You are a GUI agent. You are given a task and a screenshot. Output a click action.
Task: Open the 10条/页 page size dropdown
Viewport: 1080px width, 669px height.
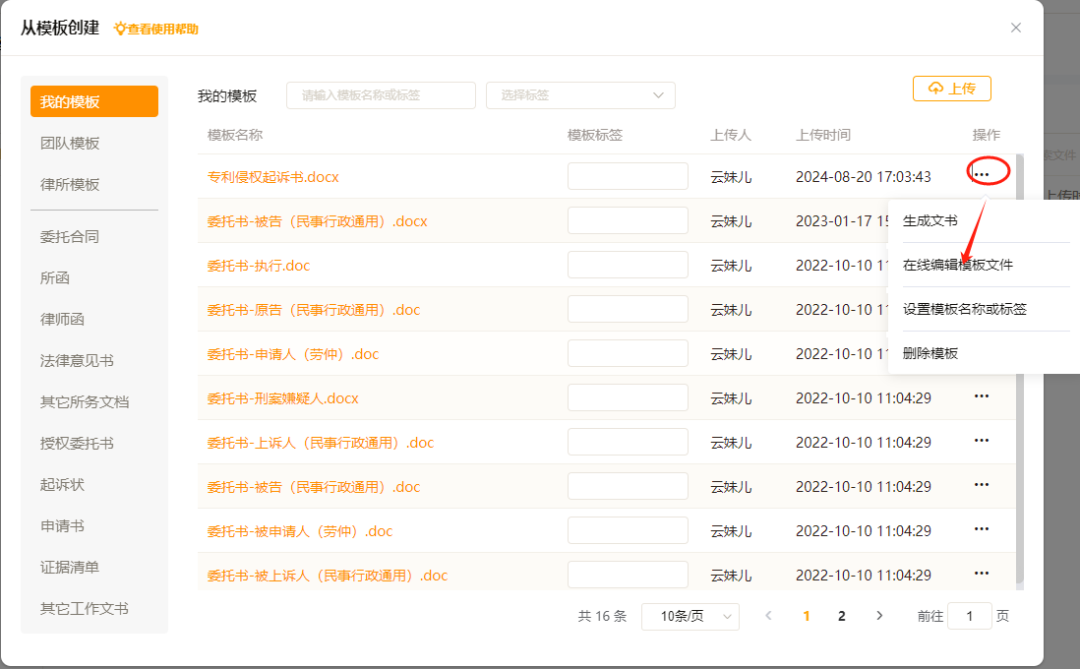tap(689, 616)
